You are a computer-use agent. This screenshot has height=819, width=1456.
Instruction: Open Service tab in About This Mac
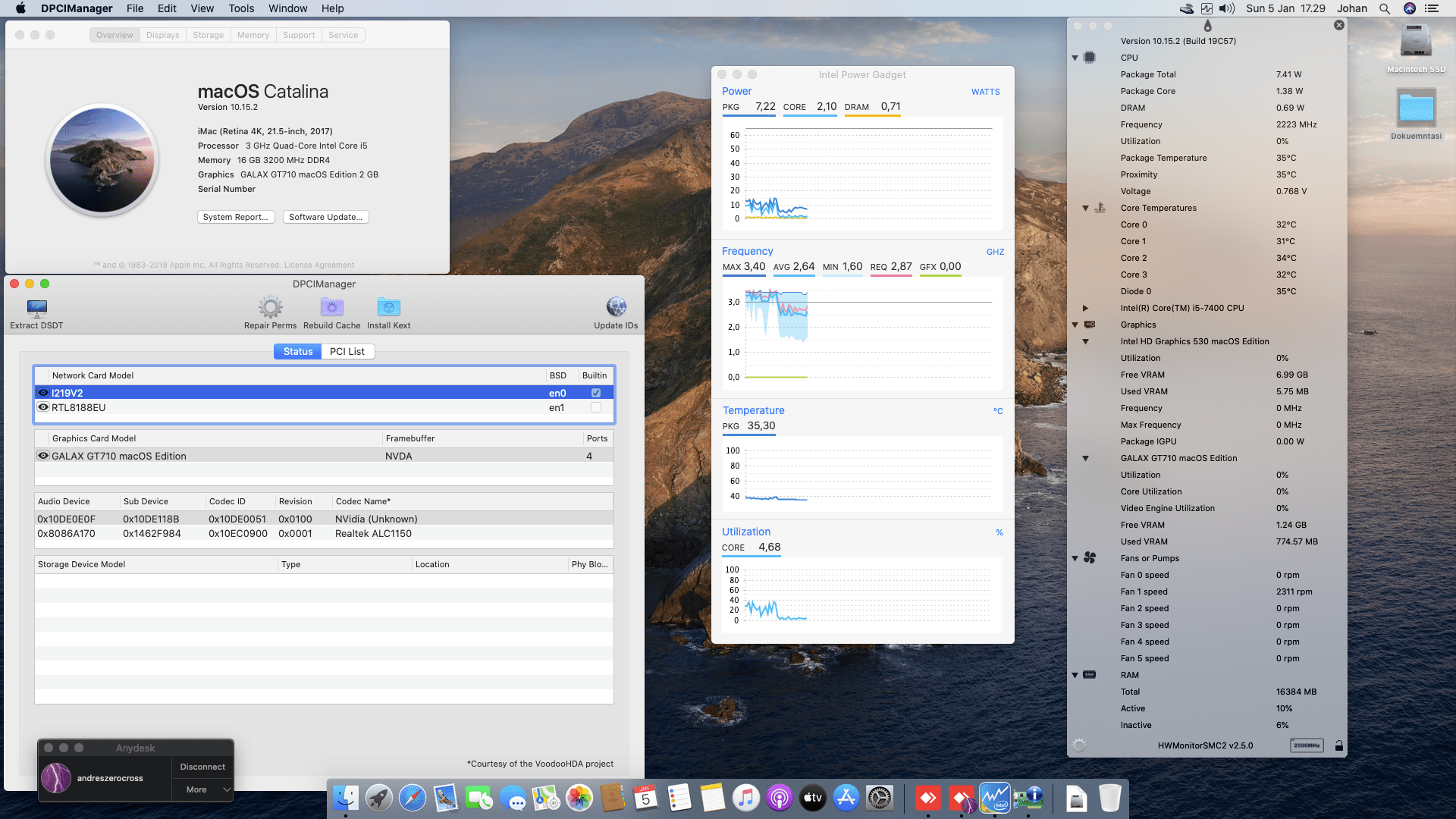point(343,35)
